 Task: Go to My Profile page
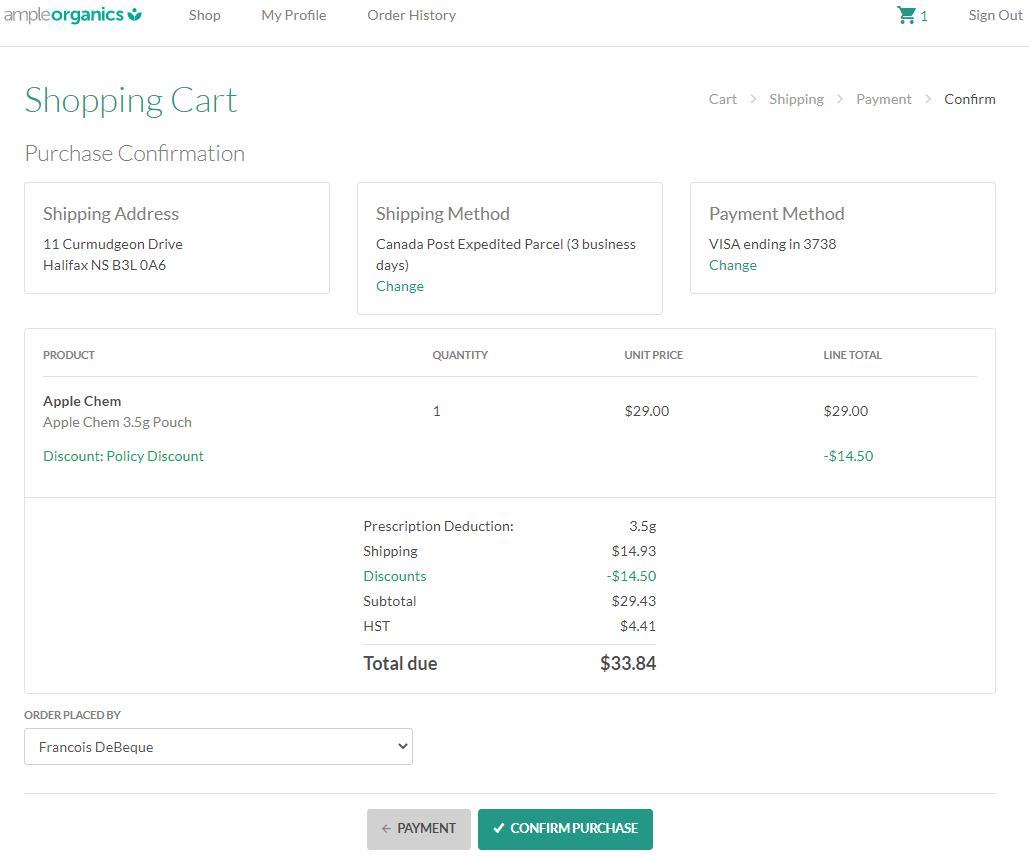coord(294,15)
